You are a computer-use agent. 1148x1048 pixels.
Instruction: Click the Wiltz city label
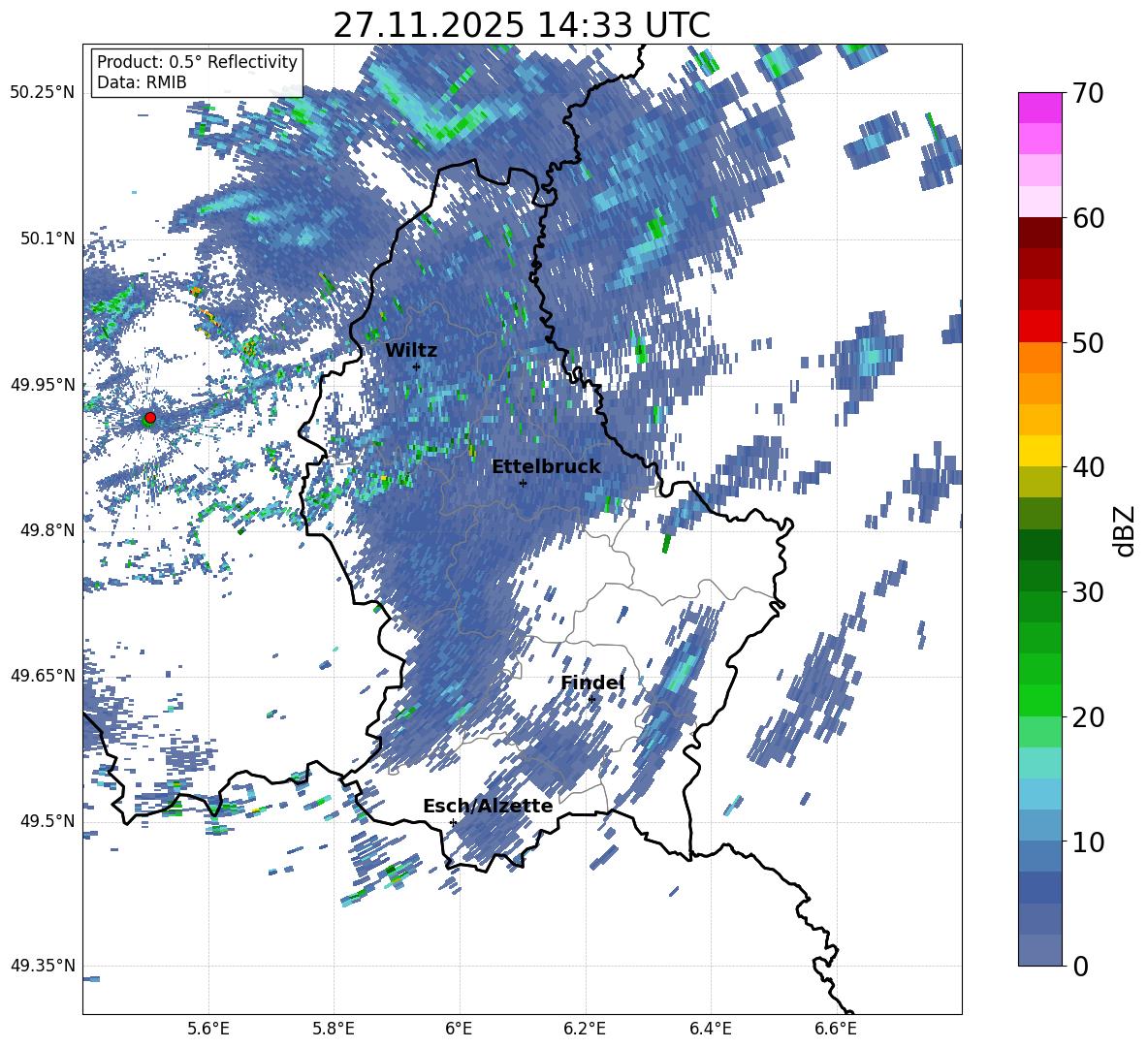(411, 350)
